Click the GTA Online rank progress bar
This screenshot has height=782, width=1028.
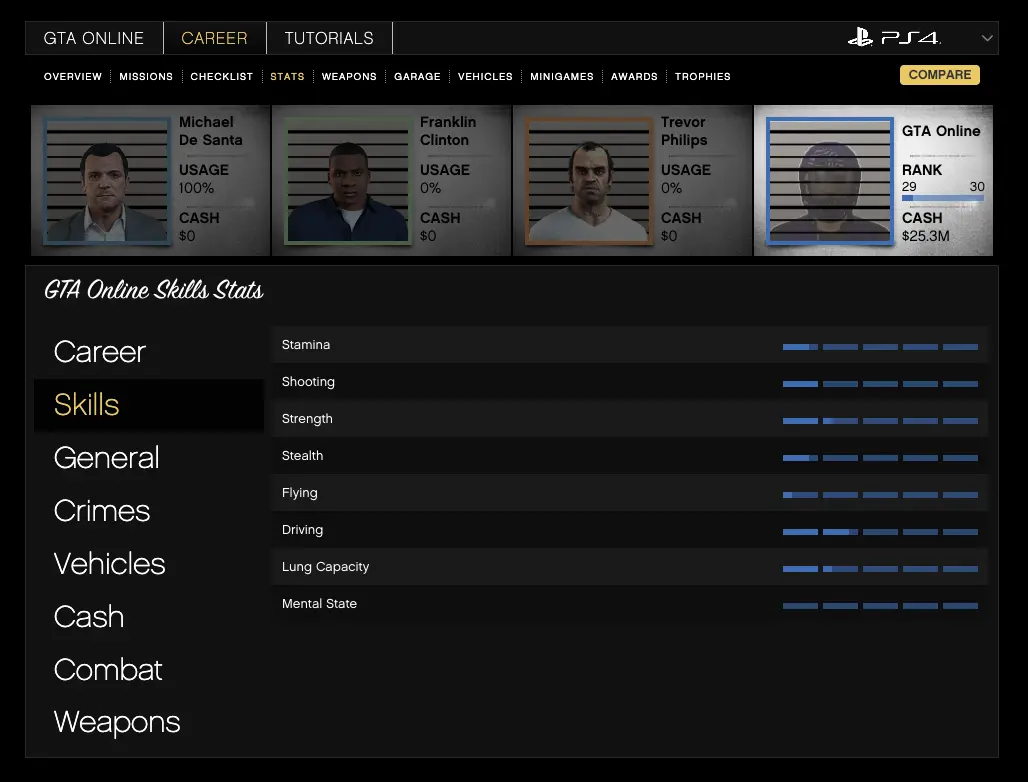click(942, 199)
